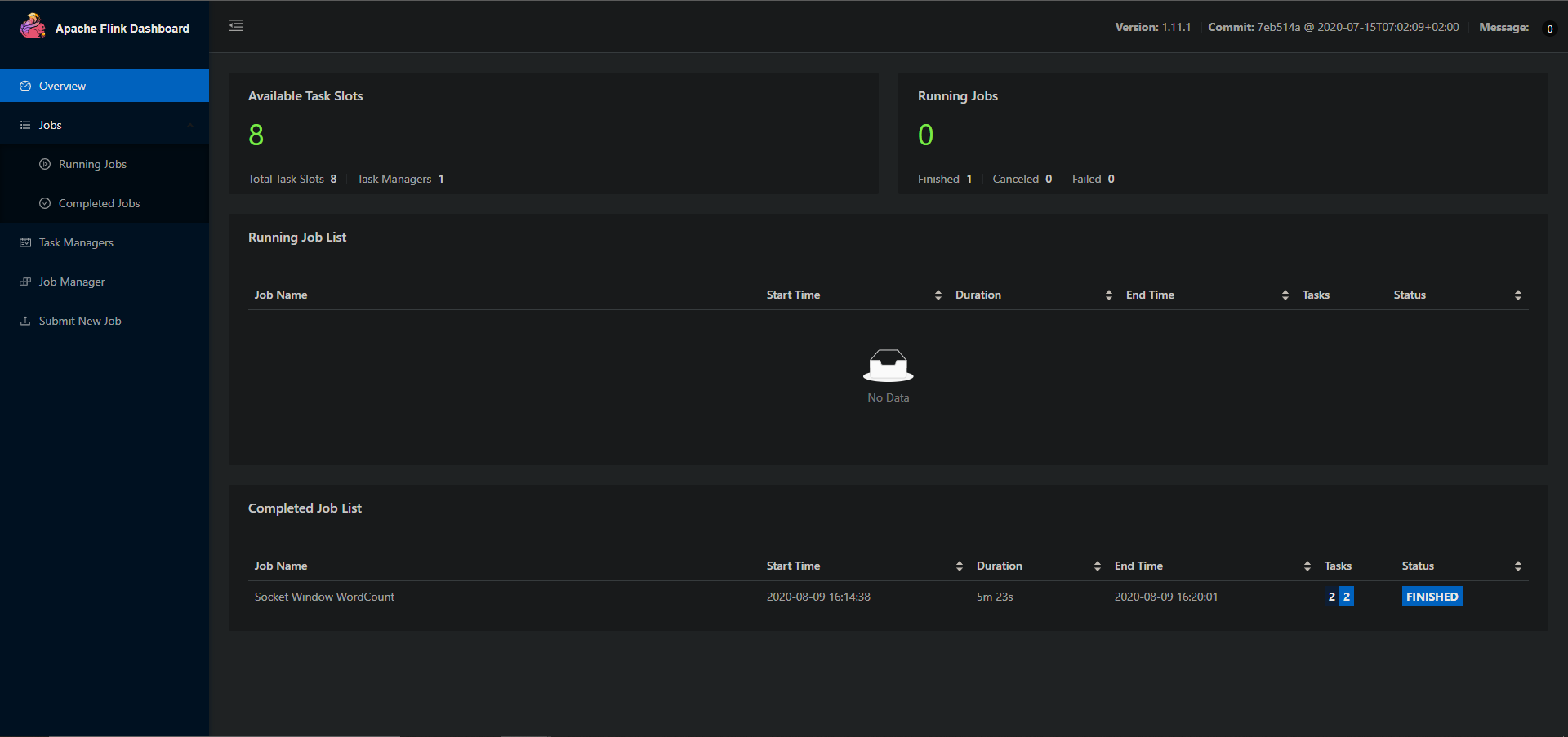The width and height of the screenshot is (1568, 737).
Task: Sort Completed Job List by Duration
Action: point(1098,566)
